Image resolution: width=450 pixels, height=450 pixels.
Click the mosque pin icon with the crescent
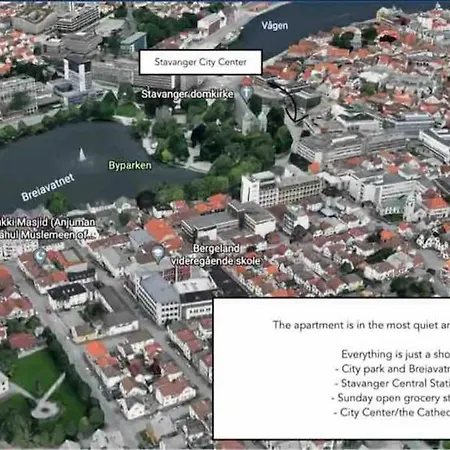[x=40, y=256]
